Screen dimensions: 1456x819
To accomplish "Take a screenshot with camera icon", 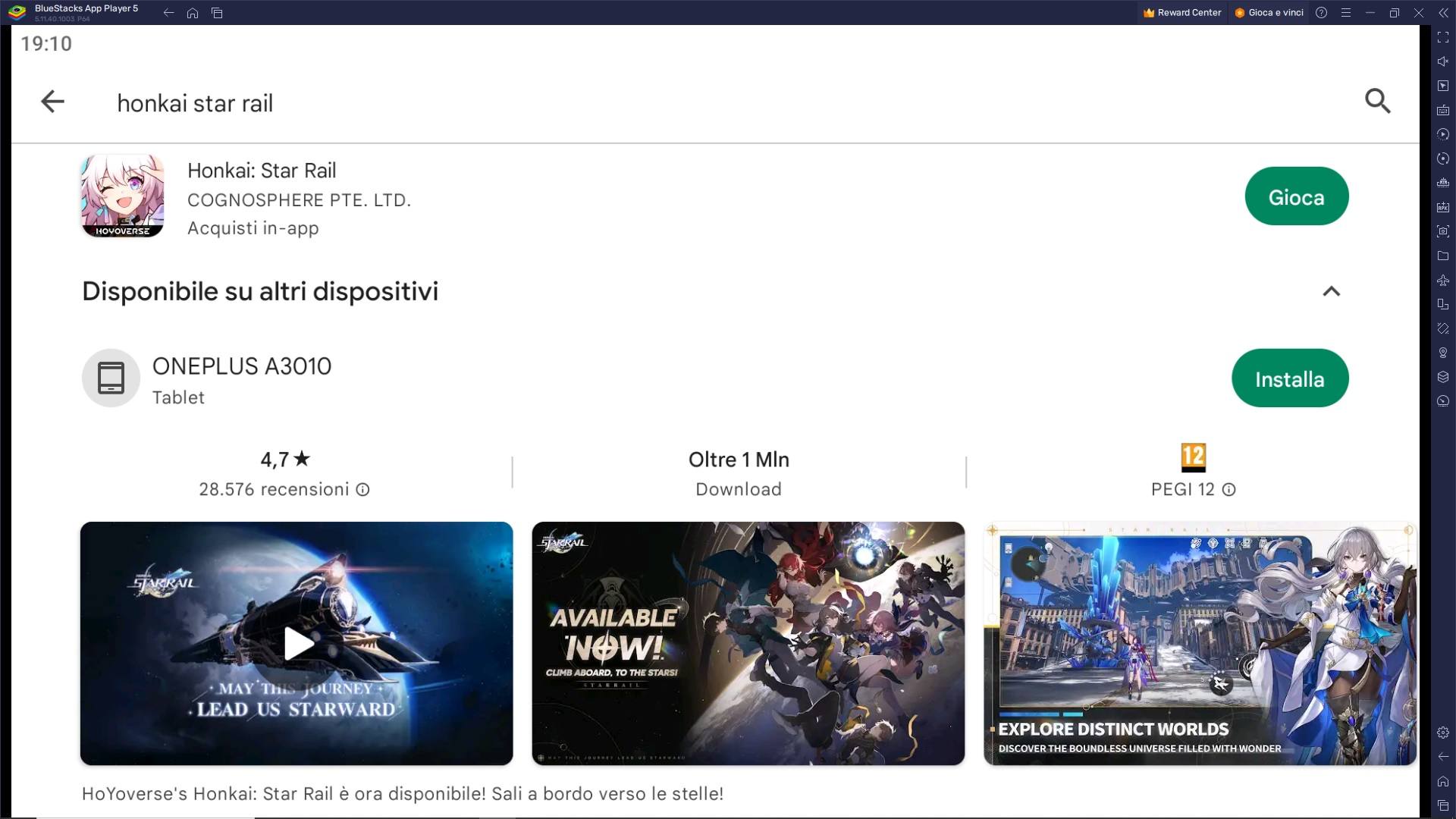I will pos(1443,231).
